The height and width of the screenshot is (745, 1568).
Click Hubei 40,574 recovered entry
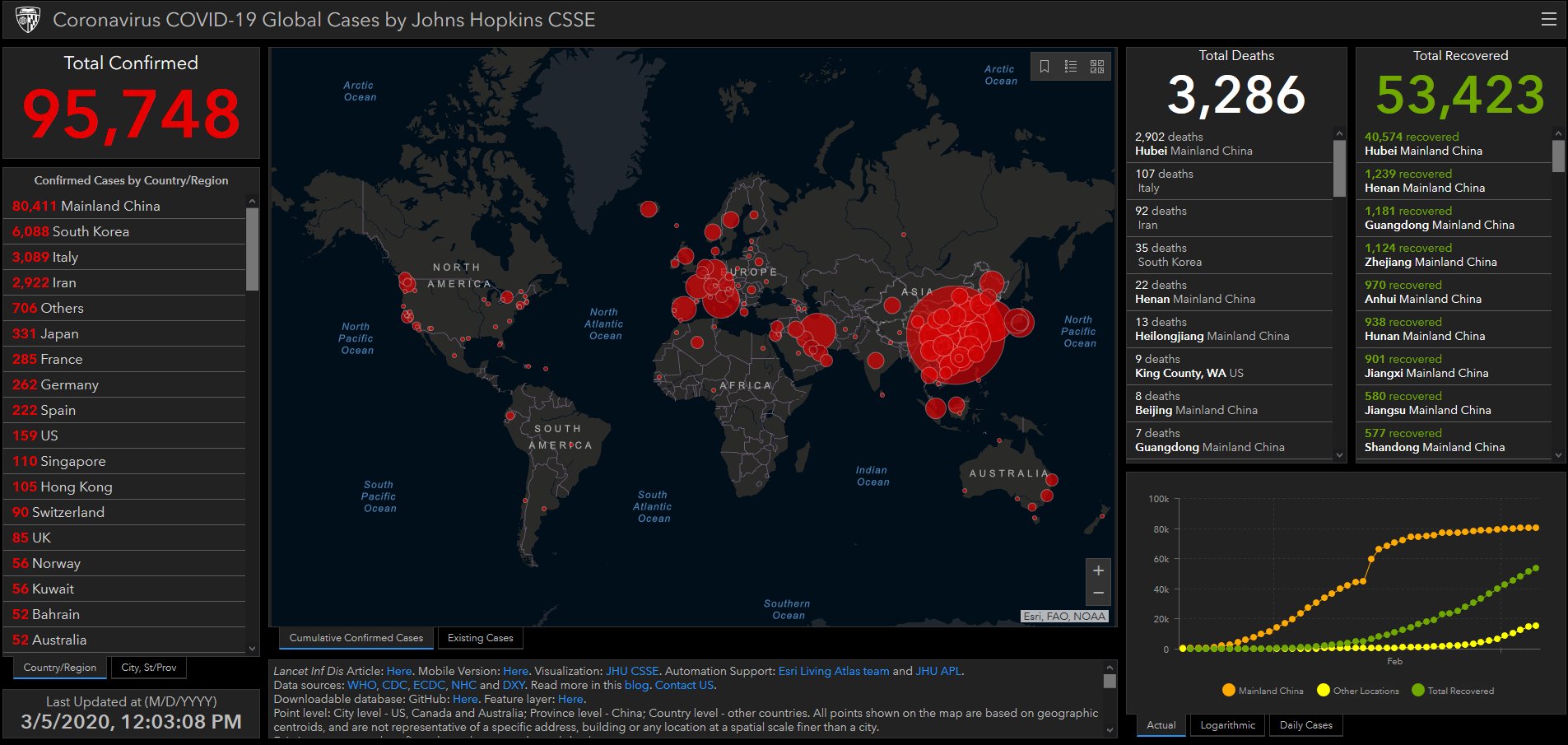coord(1454,144)
